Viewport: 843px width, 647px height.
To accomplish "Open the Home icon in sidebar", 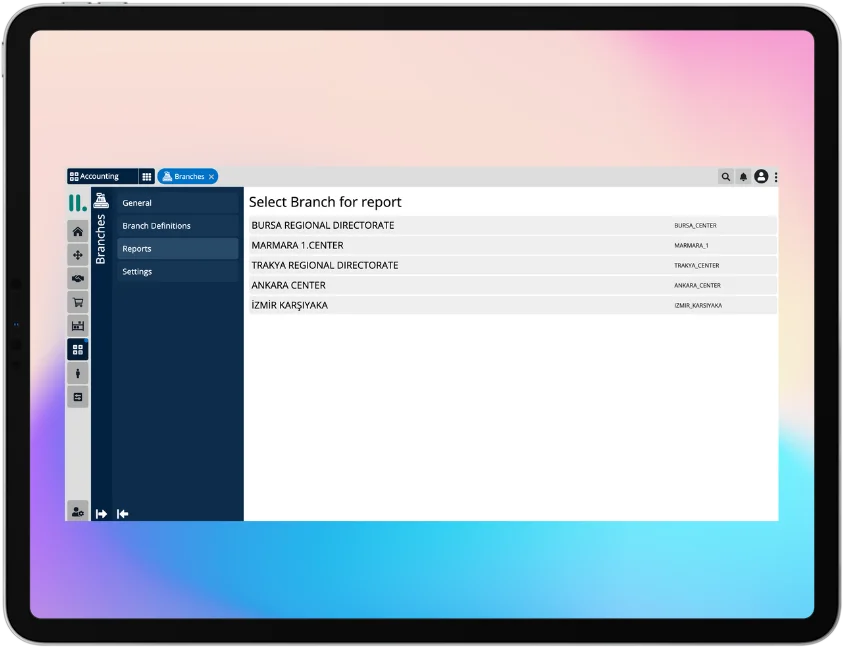I will pos(77,231).
